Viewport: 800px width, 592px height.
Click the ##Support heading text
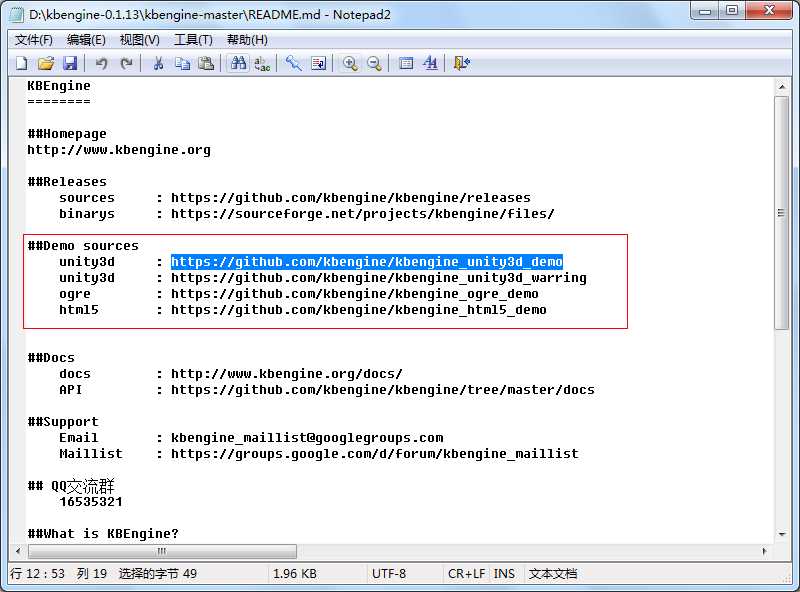click(63, 422)
